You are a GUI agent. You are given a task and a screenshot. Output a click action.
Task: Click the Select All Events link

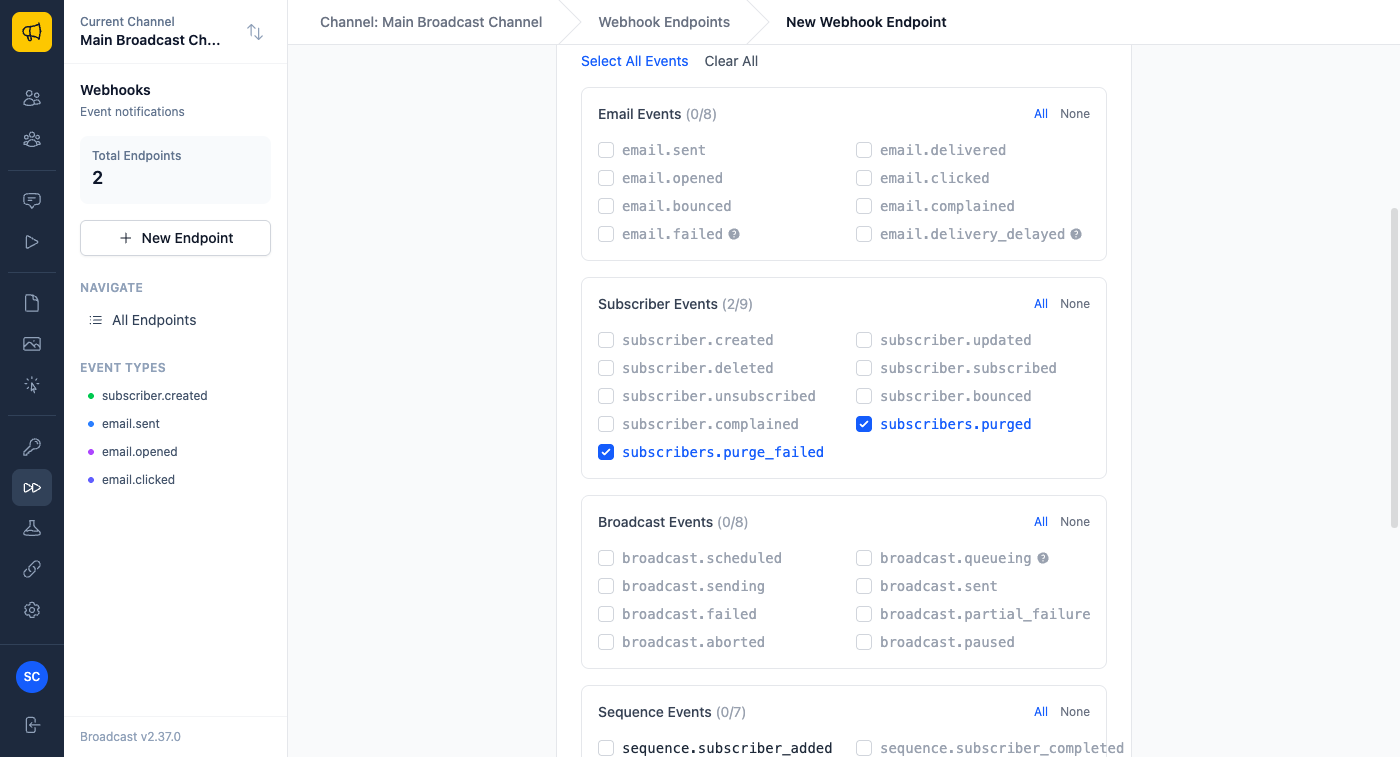click(x=635, y=61)
